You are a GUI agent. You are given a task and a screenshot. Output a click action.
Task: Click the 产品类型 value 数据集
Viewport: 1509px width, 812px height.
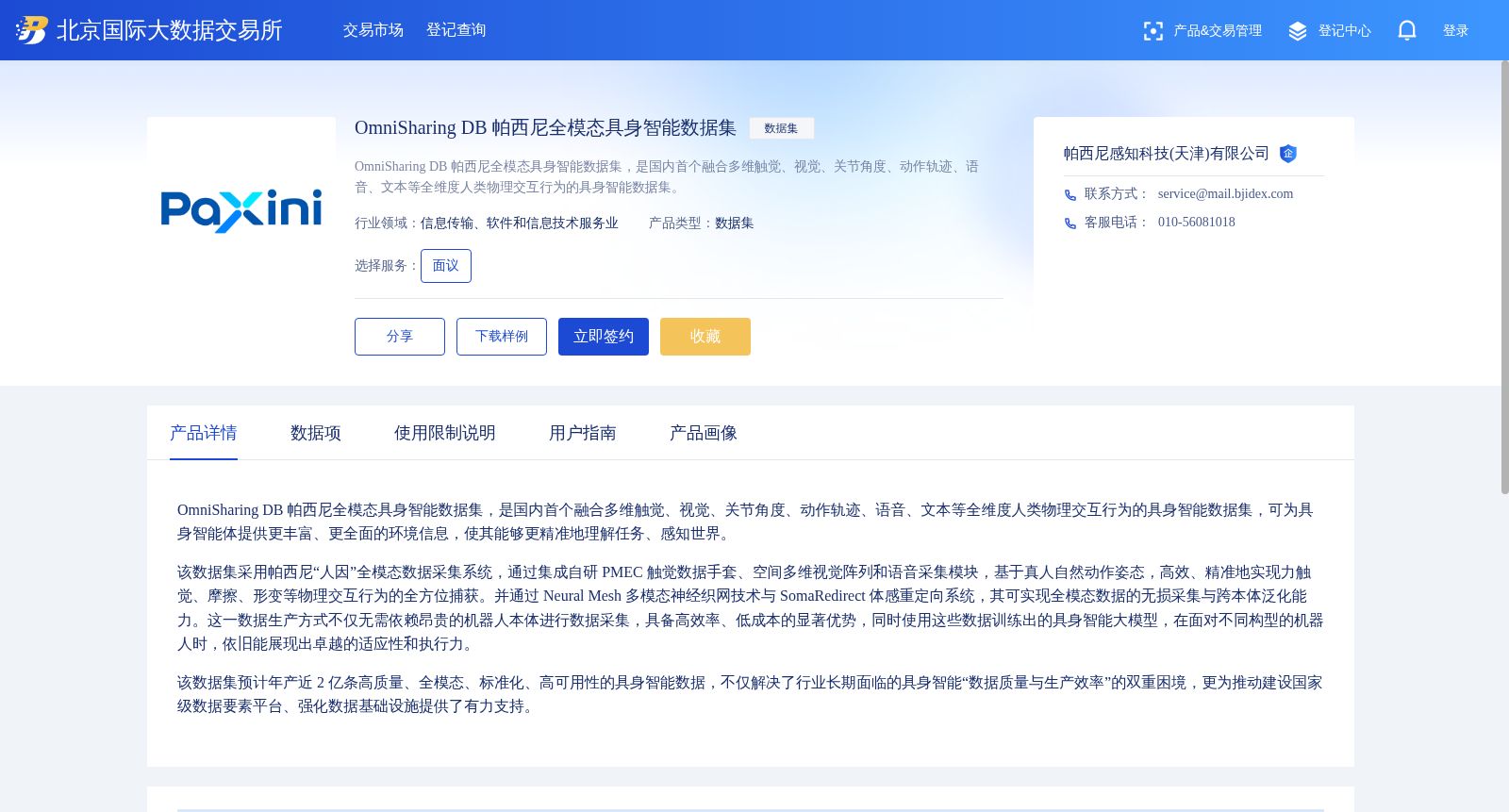(x=735, y=224)
